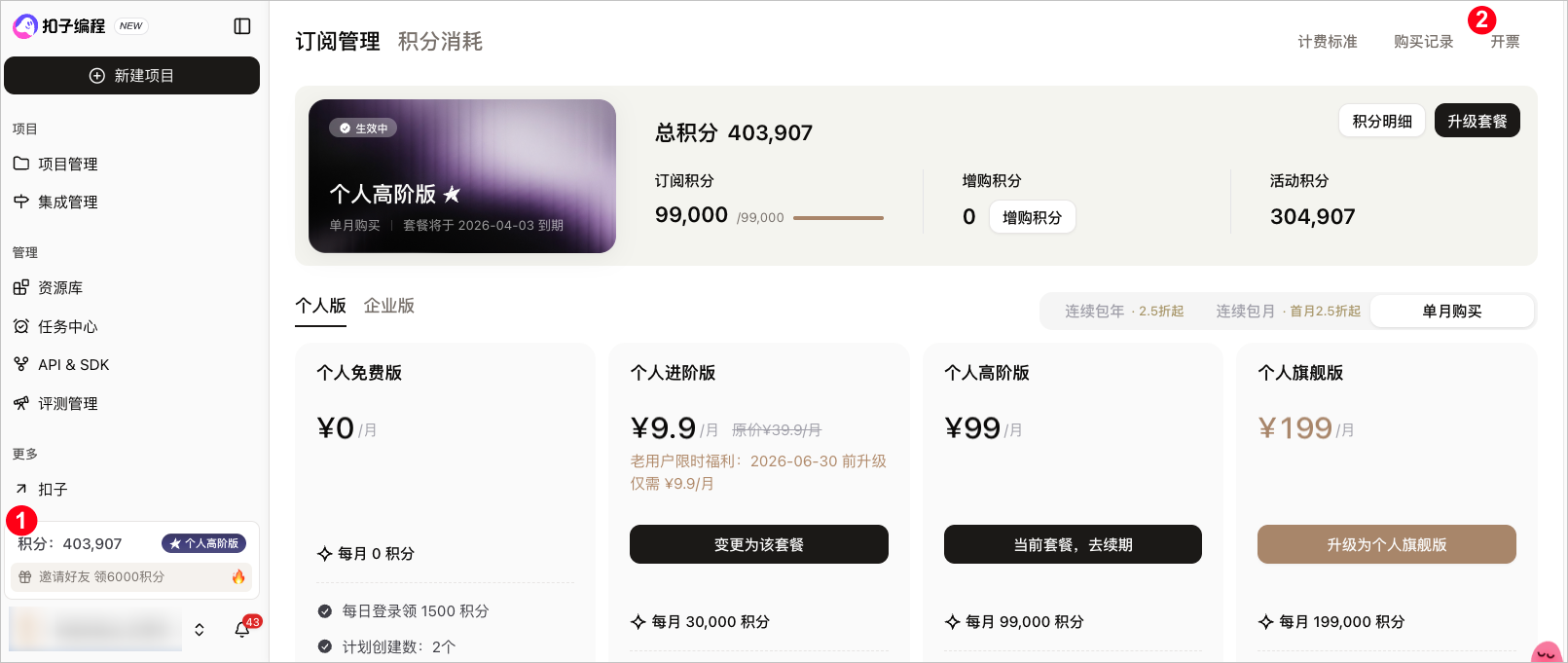Click the 评测管理 telescope icon
Viewport: 1568px width, 663px height.
[x=21, y=403]
